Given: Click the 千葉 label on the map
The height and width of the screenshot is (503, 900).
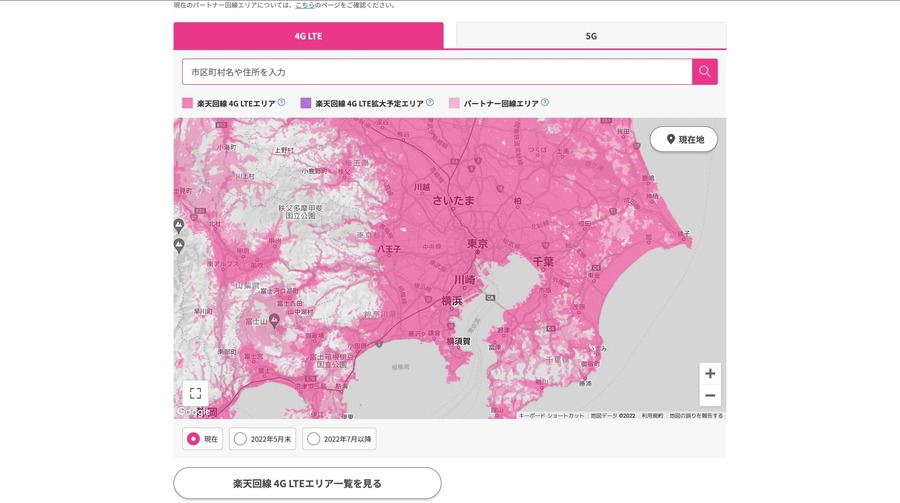Looking at the screenshot, I should [x=542, y=262].
